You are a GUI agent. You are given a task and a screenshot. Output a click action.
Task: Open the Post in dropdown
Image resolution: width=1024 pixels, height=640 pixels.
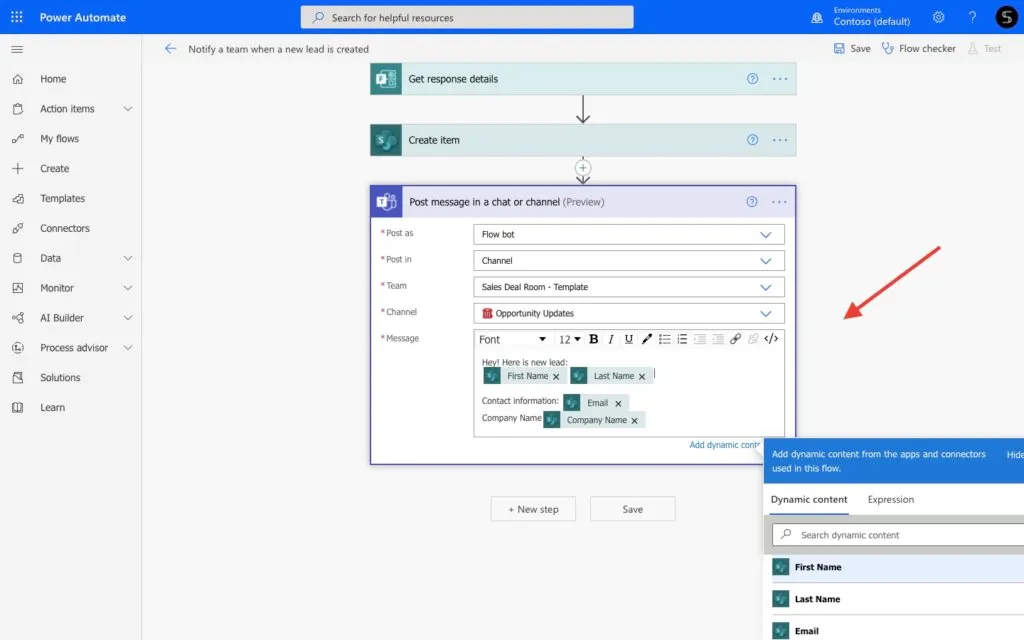point(629,261)
